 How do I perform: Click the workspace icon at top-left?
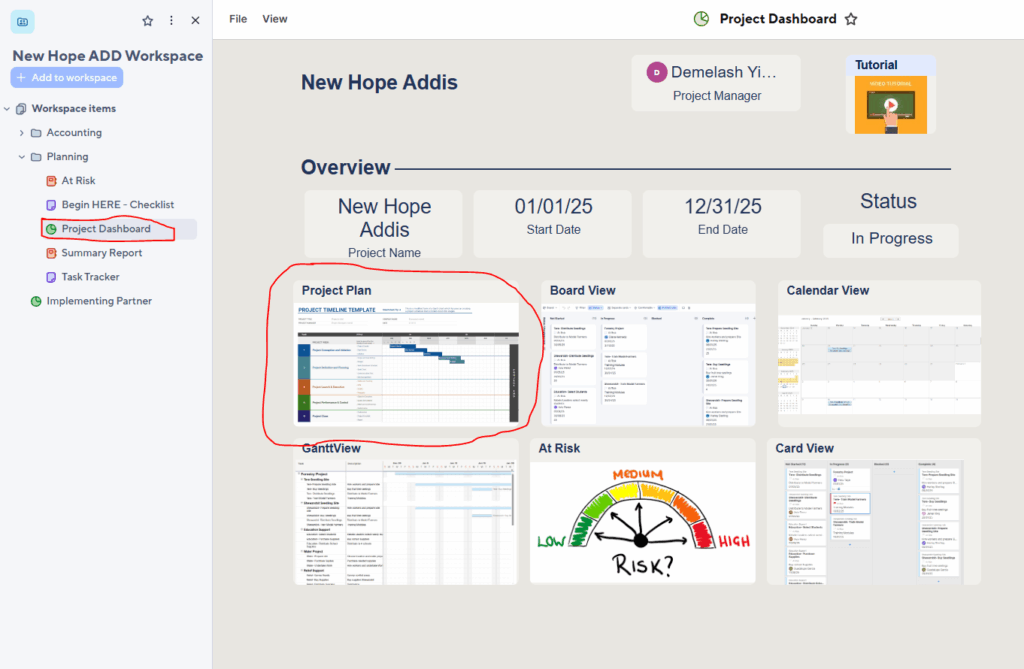click(x=22, y=21)
